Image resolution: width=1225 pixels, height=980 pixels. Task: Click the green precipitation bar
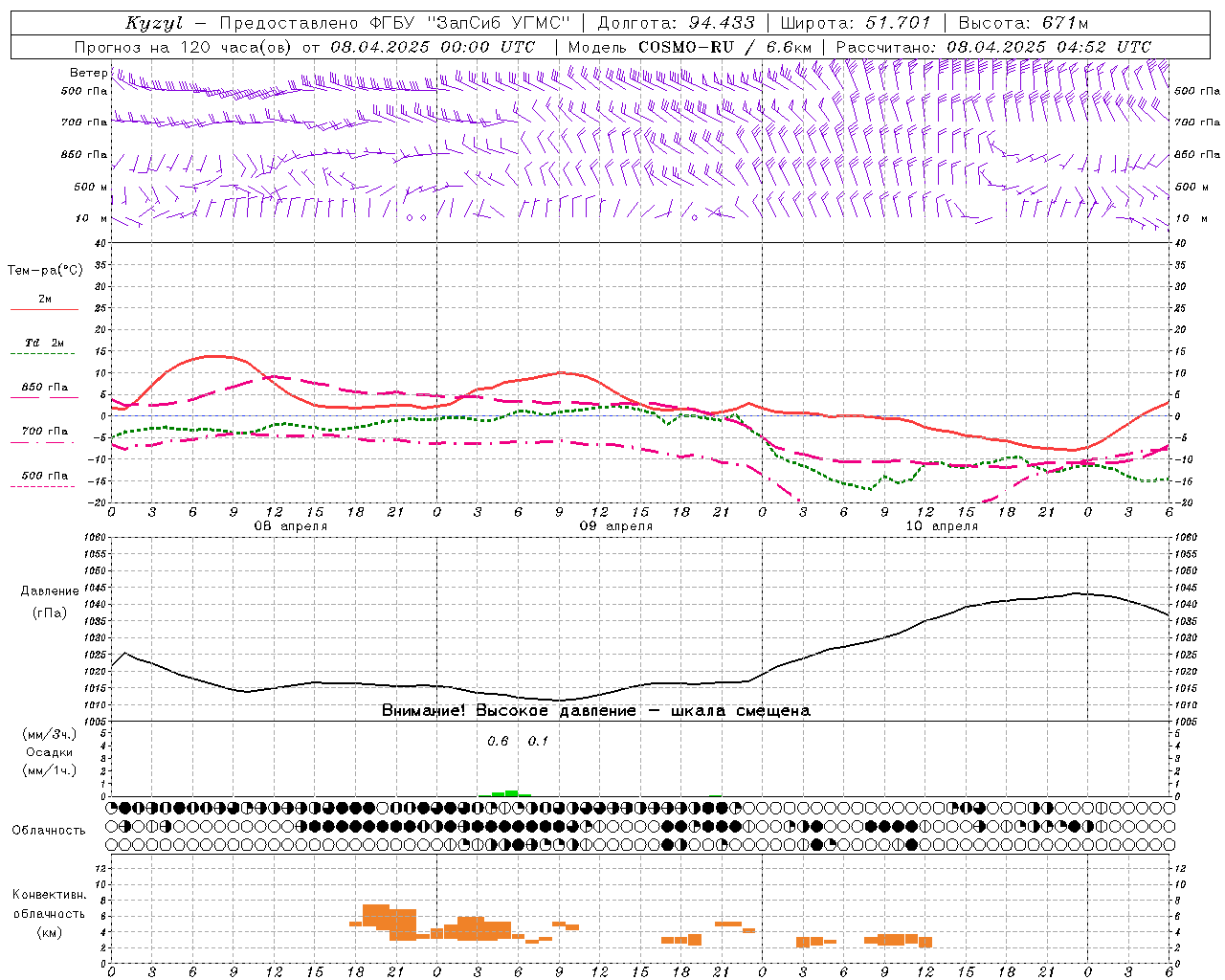coord(511,793)
